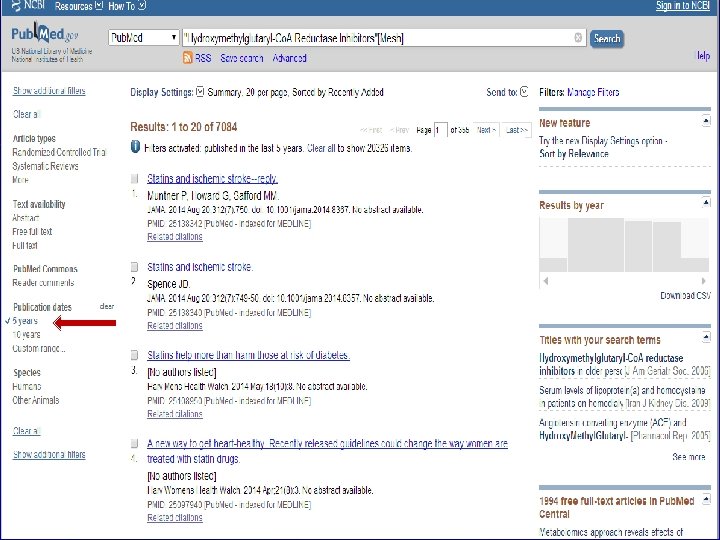Open Hydroxymethylglutaryl-CoA reductase inhibitors in older persons title
720x540 pixels.
point(624,364)
